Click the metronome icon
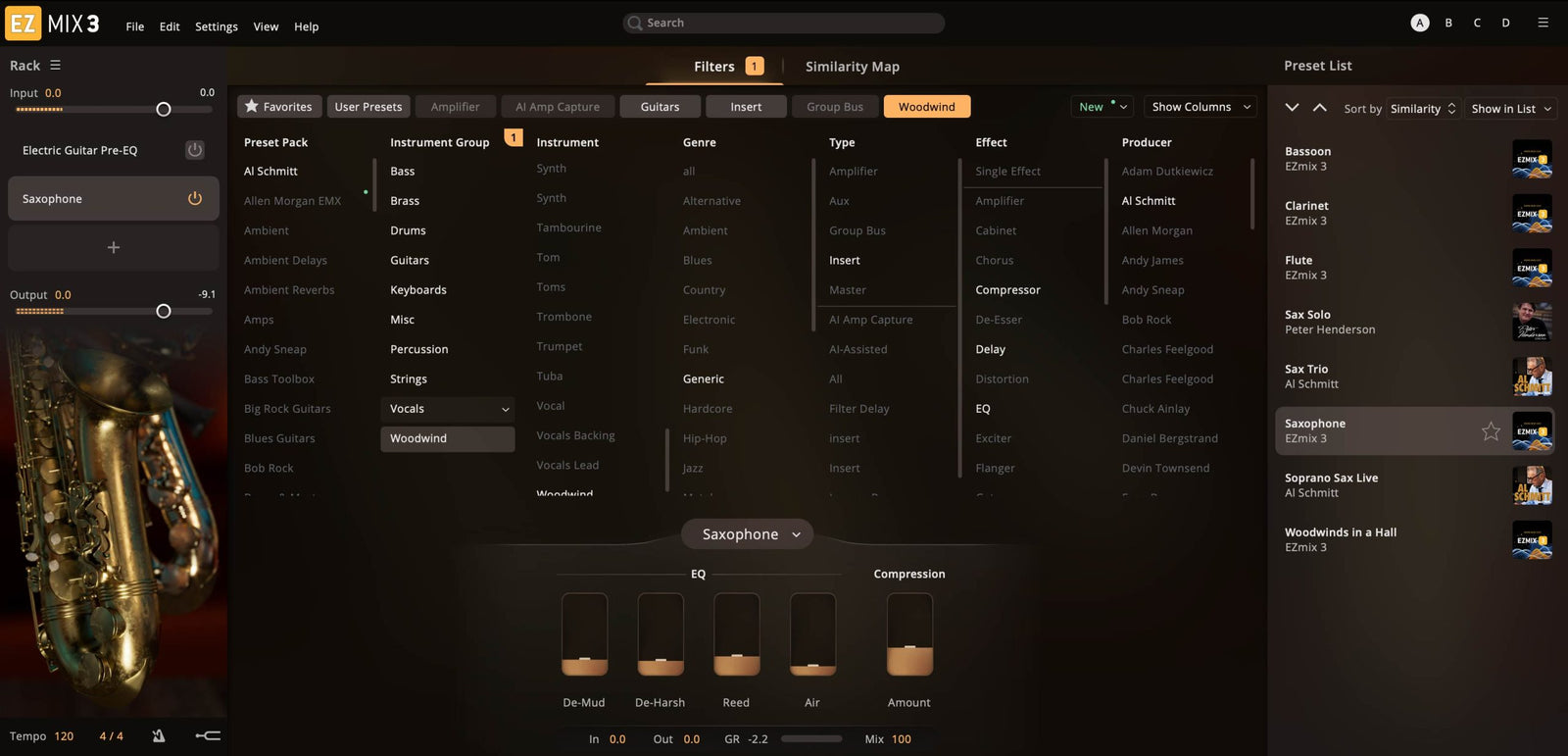This screenshot has width=1568, height=756. pos(159,735)
